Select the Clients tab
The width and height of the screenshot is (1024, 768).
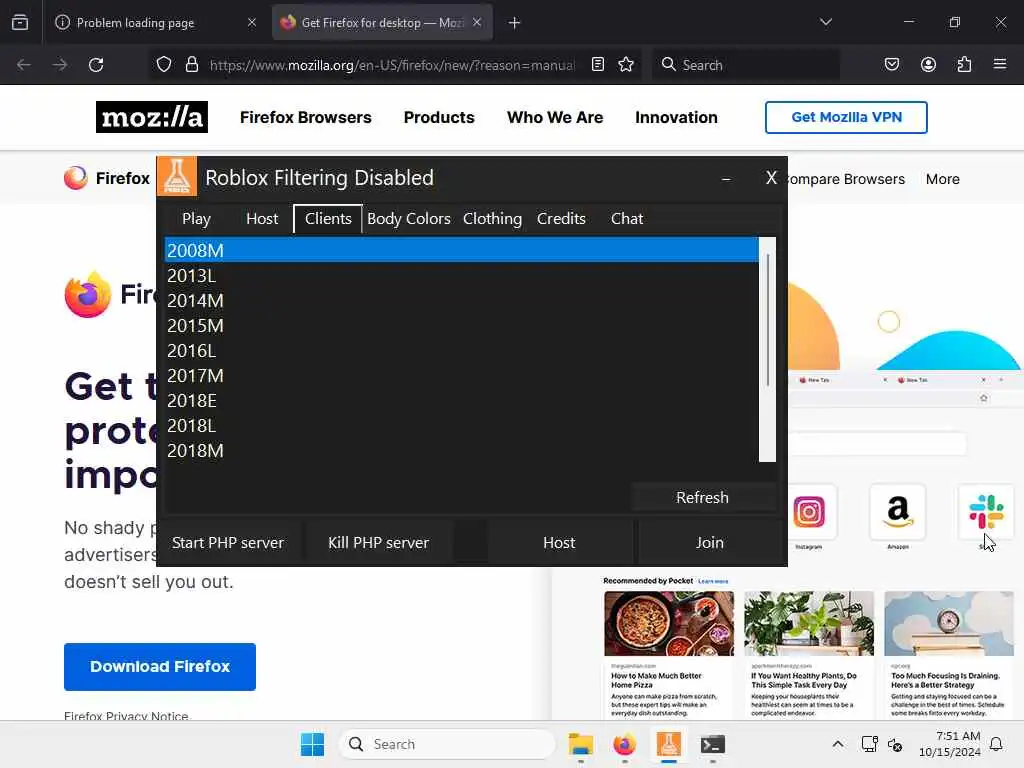[328, 219]
